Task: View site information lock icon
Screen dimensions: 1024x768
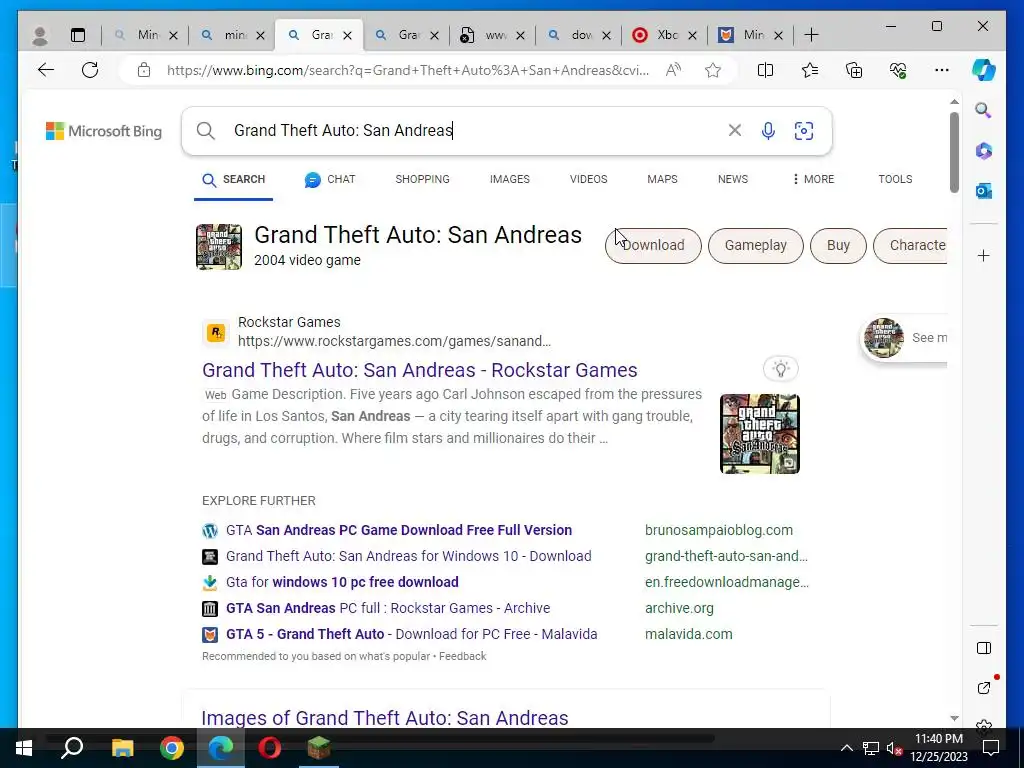Action: coord(144,70)
